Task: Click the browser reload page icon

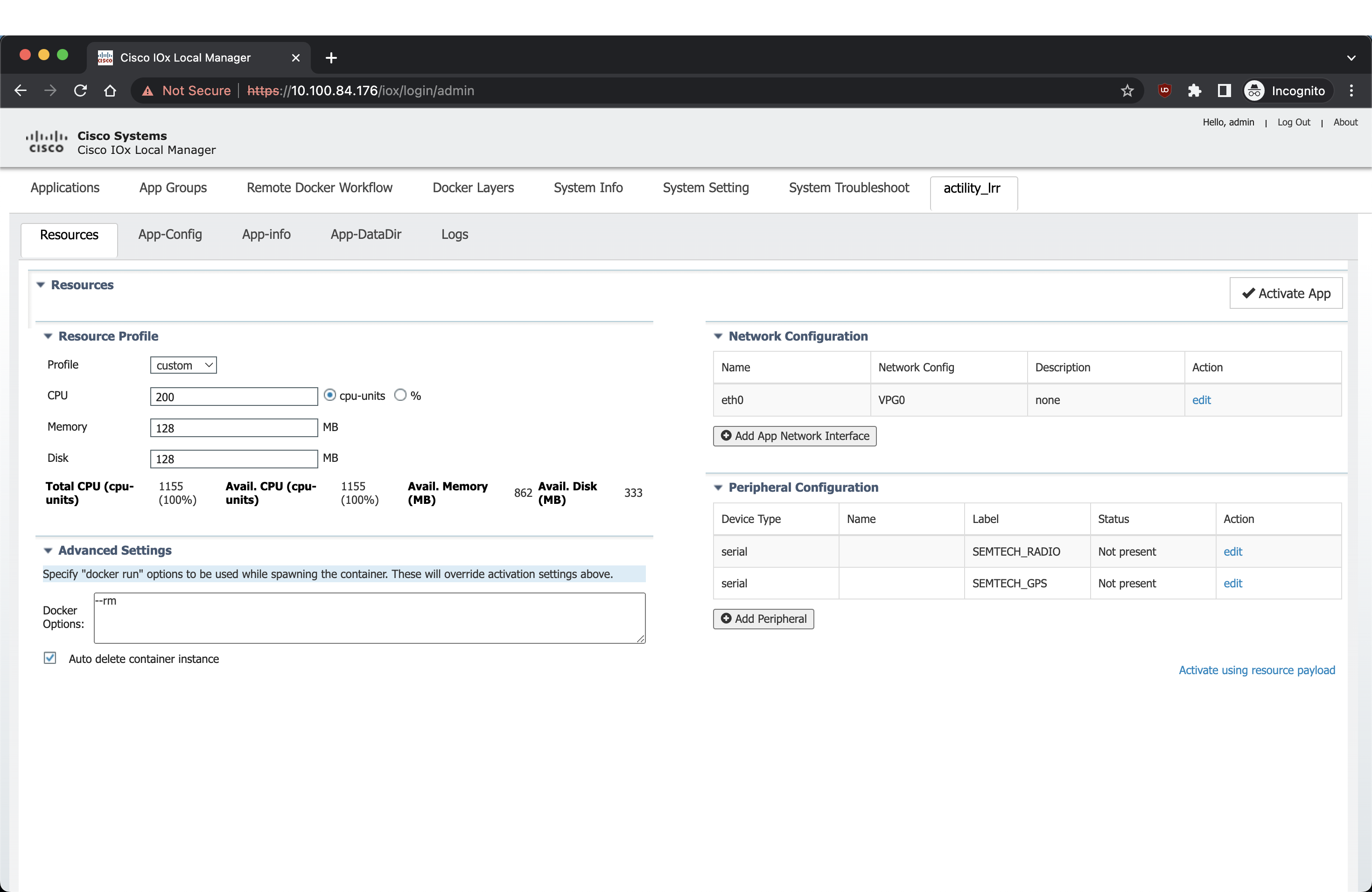Action: point(80,91)
